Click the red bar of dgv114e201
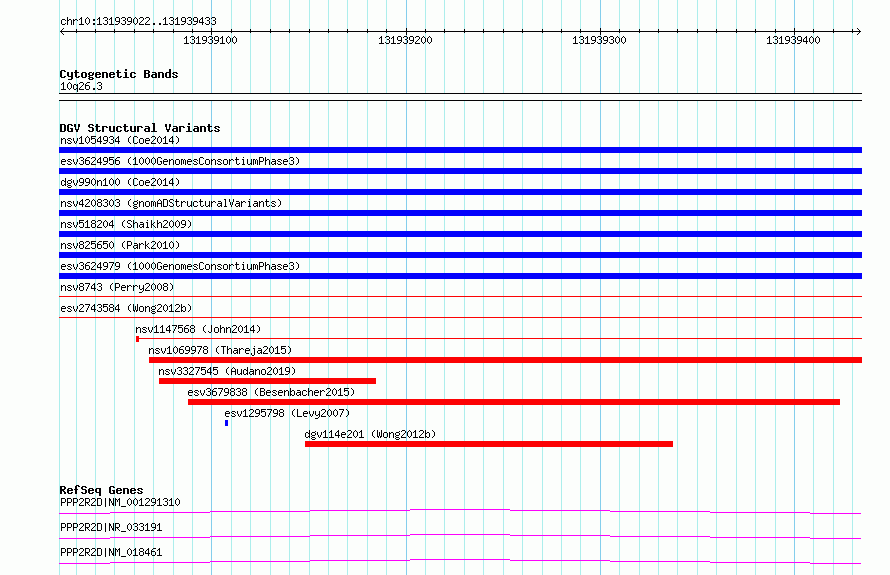 [x=489, y=444]
